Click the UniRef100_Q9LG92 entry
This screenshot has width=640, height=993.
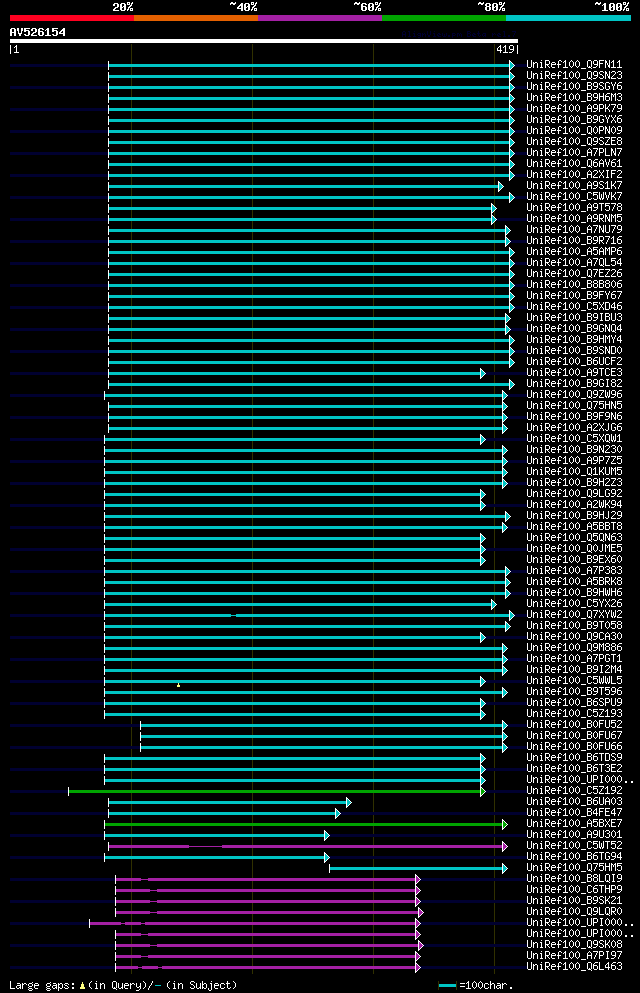(574, 494)
